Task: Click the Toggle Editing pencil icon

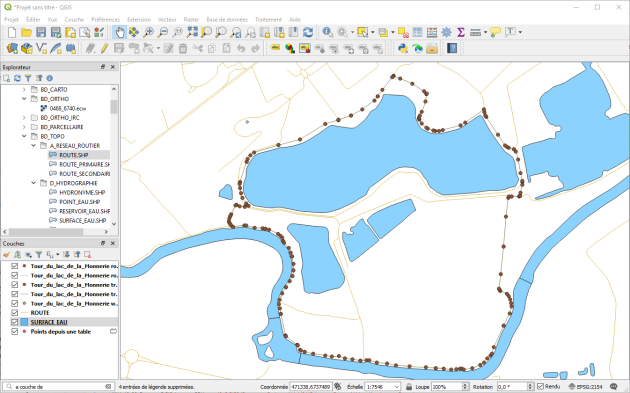Action: (x=104, y=49)
